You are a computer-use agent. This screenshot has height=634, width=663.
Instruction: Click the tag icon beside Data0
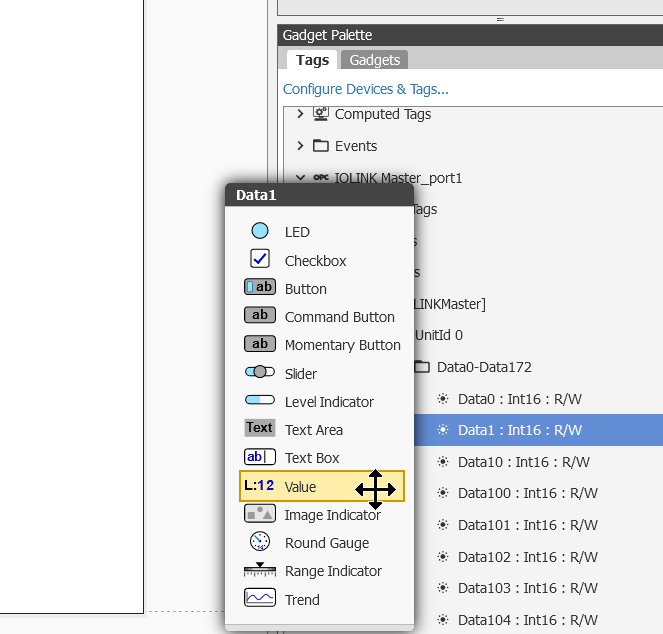click(x=443, y=398)
